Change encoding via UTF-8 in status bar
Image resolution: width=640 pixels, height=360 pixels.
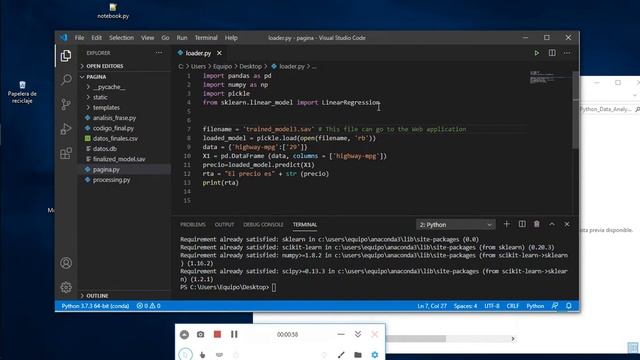[492, 306]
